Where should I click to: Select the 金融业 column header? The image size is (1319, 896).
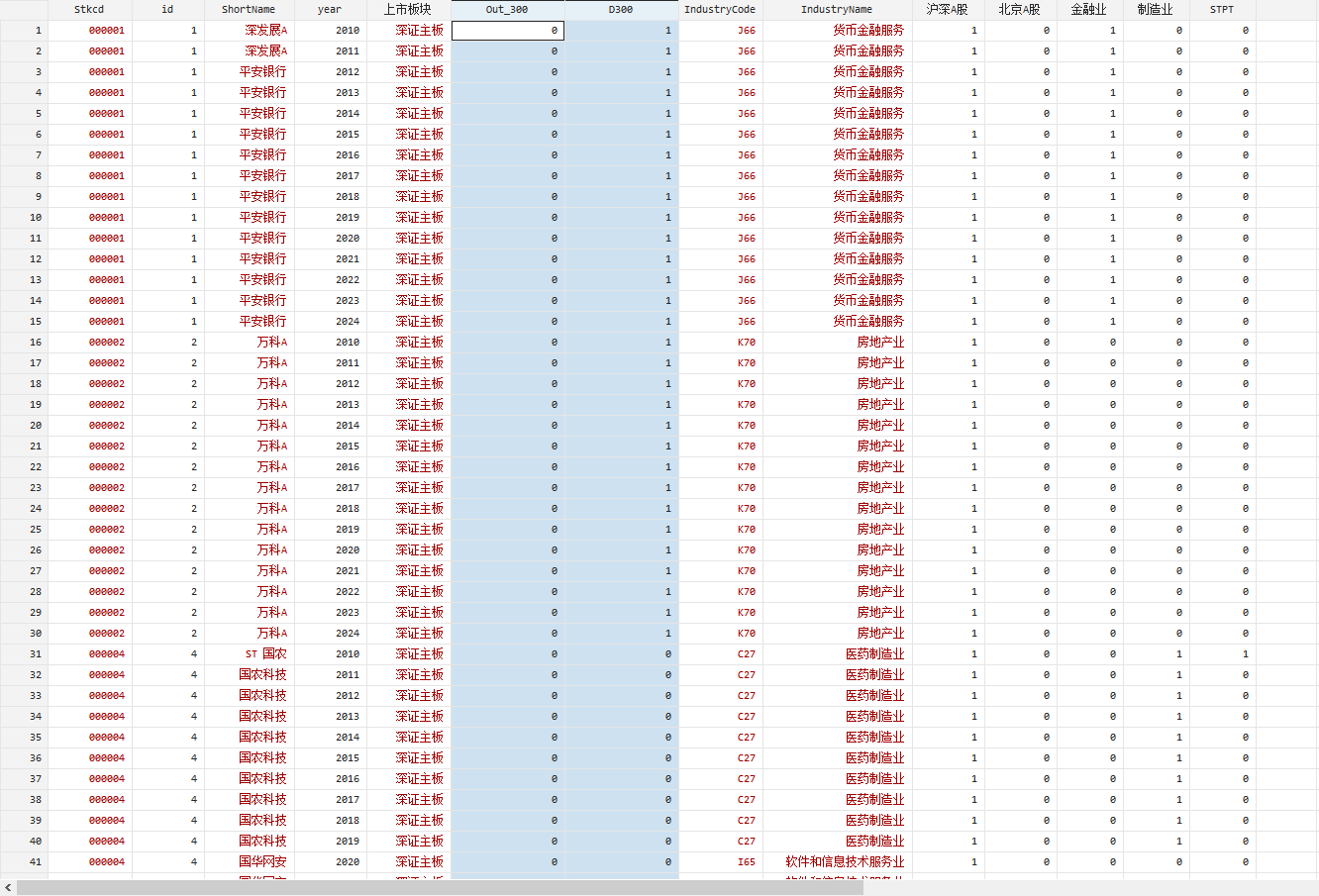pos(1088,10)
